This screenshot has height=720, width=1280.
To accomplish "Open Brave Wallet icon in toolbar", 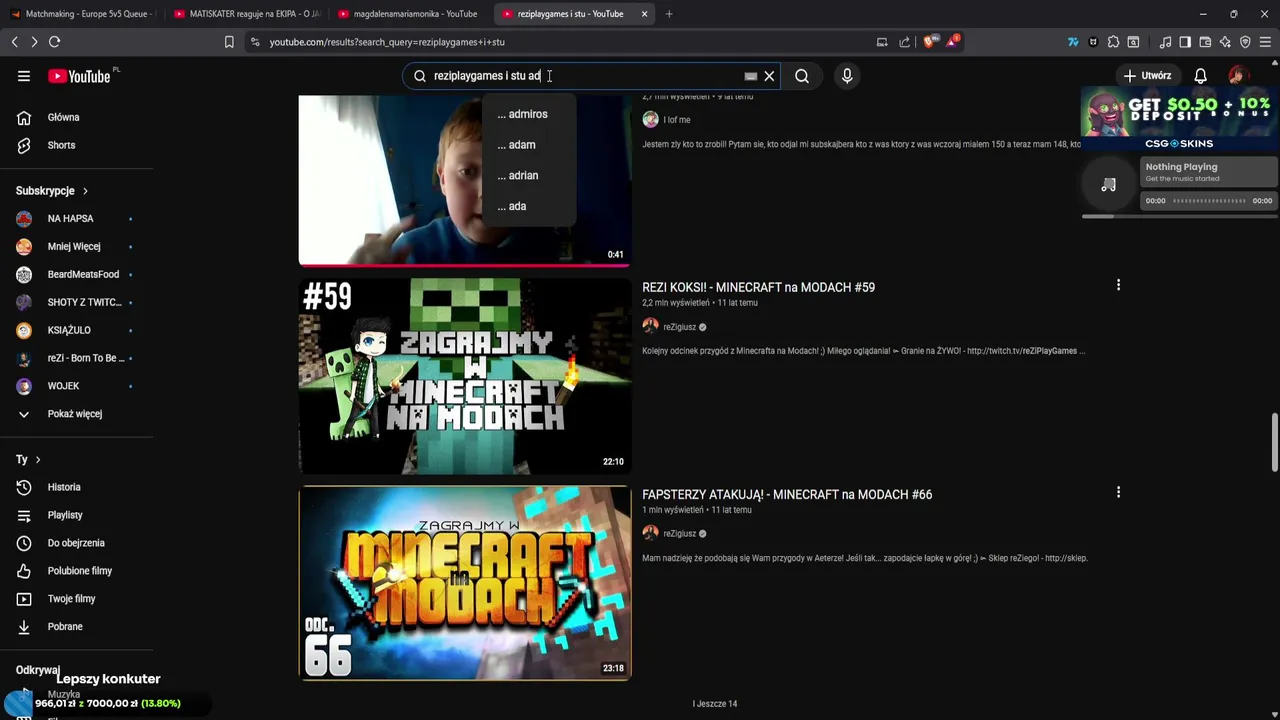I will point(1205,42).
